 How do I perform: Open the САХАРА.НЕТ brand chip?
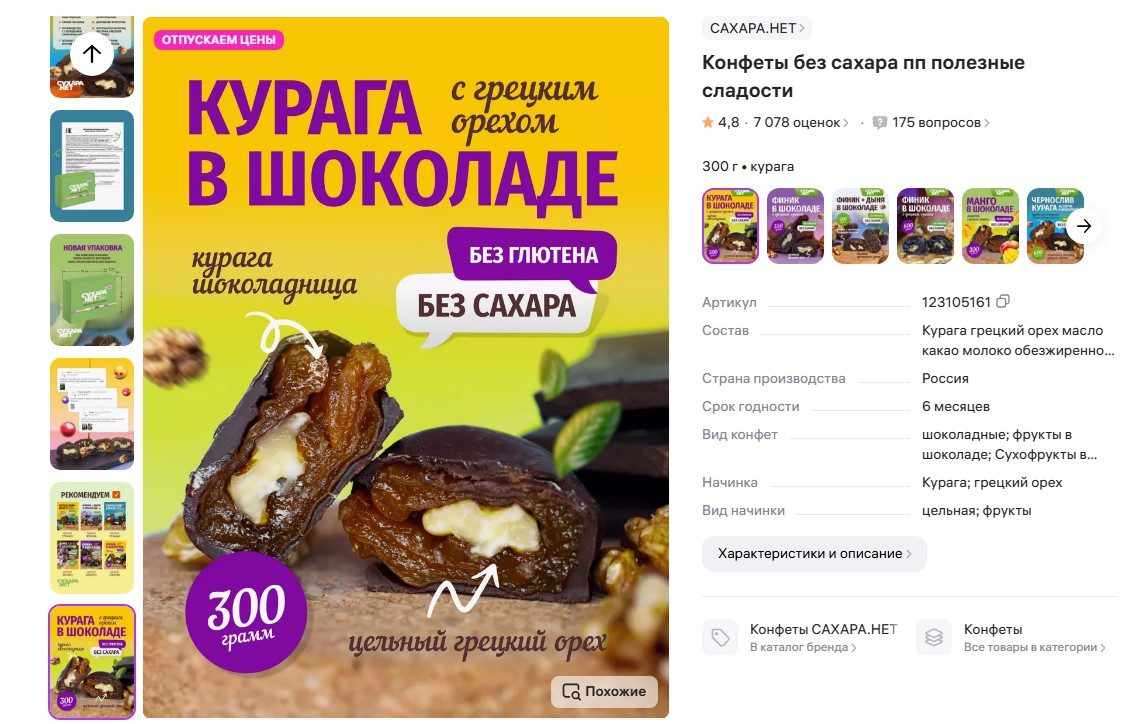tap(756, 28)
